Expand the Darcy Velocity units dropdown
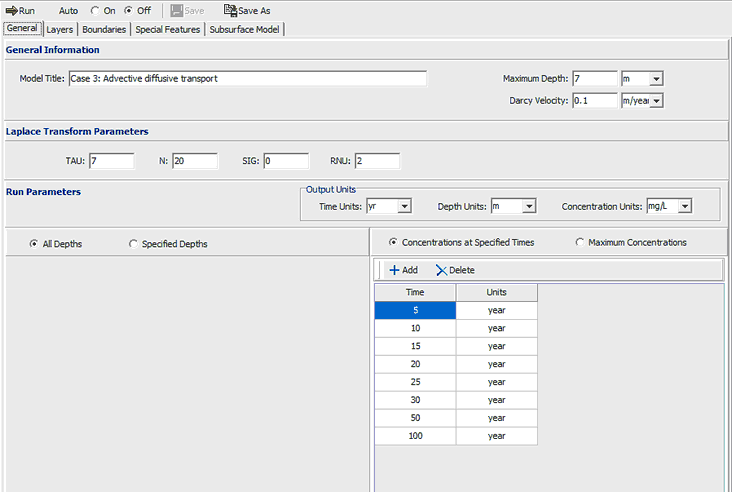The width and height of the screenshot is (732, 492). tap(656, 100)
